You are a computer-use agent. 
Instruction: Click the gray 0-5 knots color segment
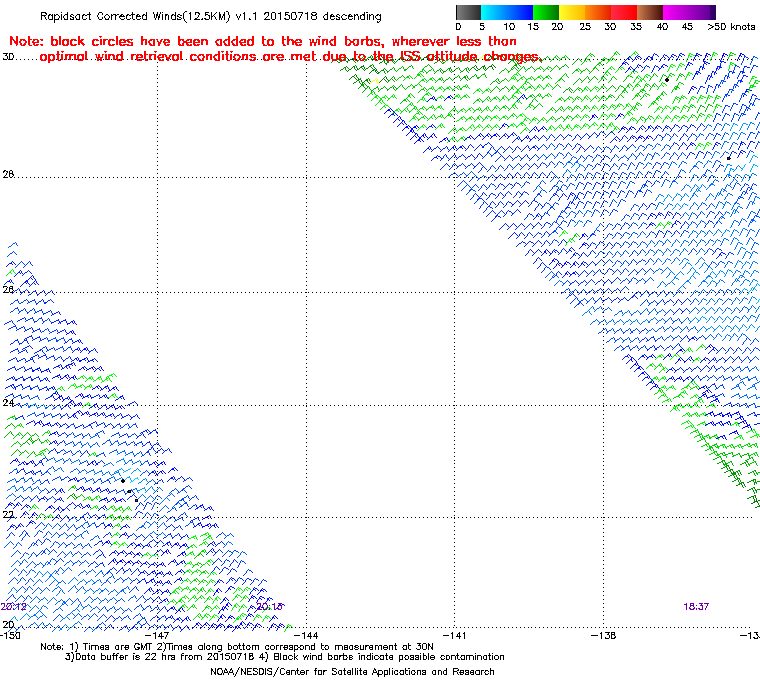tap(468, 12)
